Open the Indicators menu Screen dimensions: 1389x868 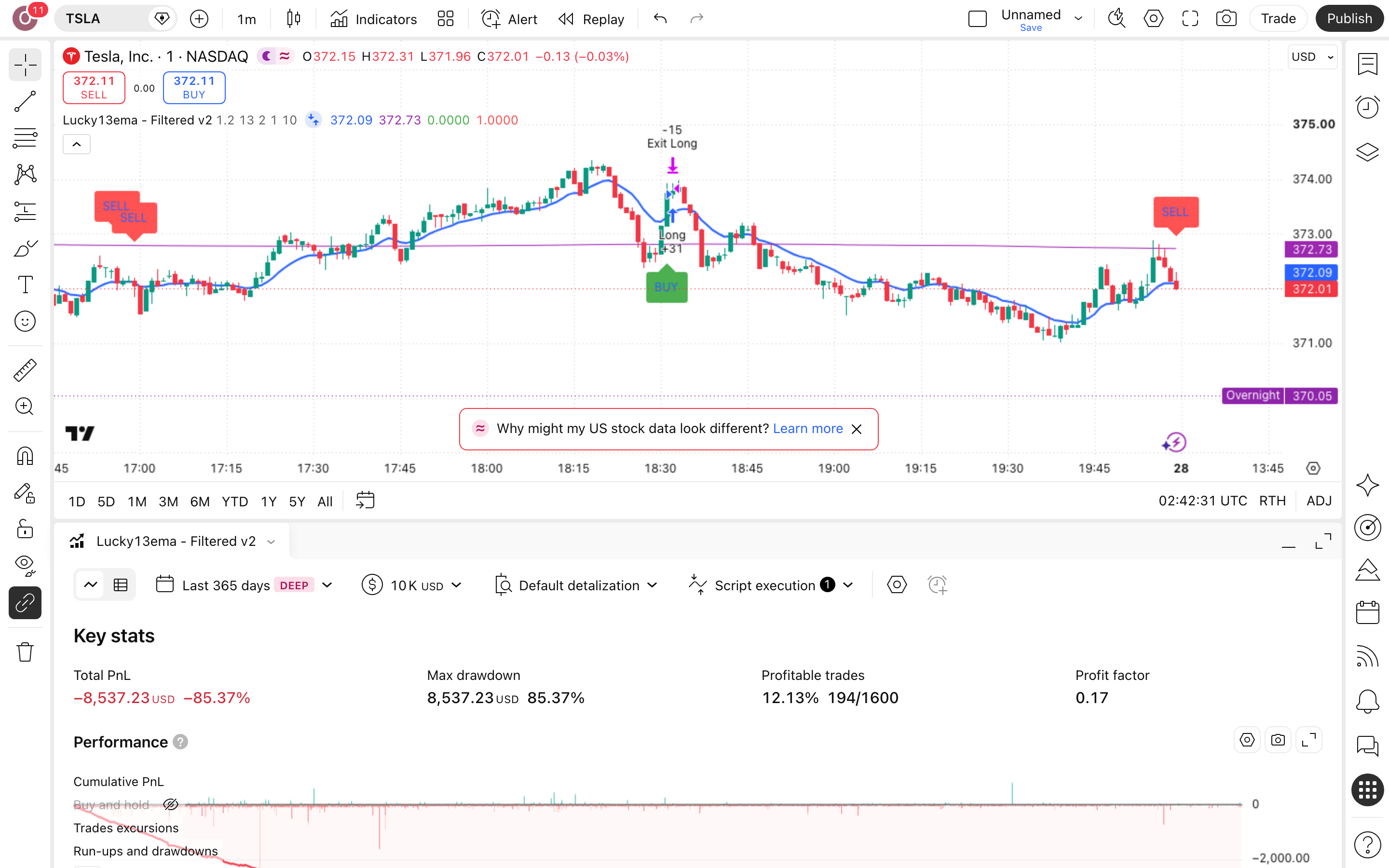tap(374, 19)
